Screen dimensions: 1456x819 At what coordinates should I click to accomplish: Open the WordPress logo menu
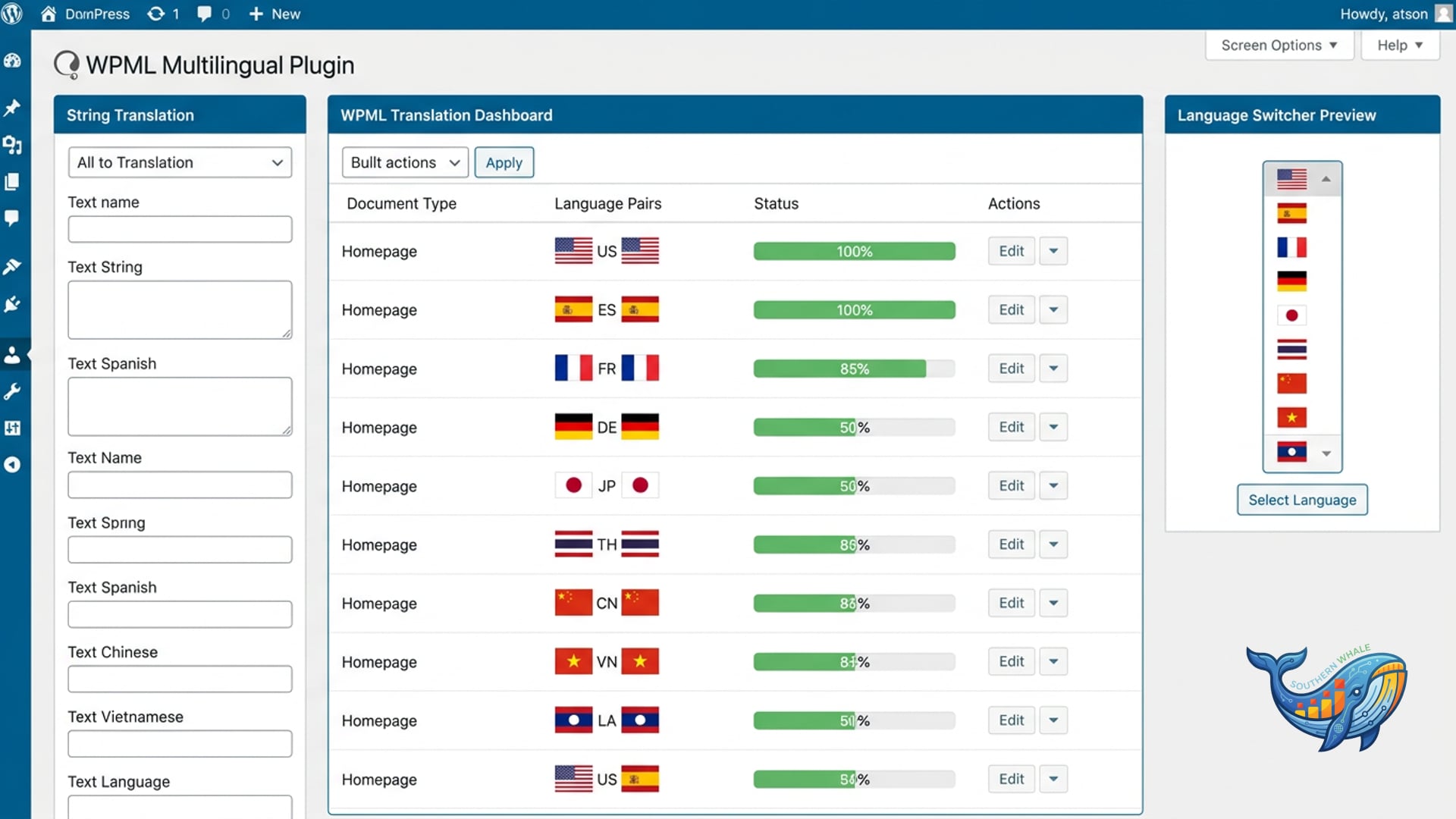click(12, 14)
